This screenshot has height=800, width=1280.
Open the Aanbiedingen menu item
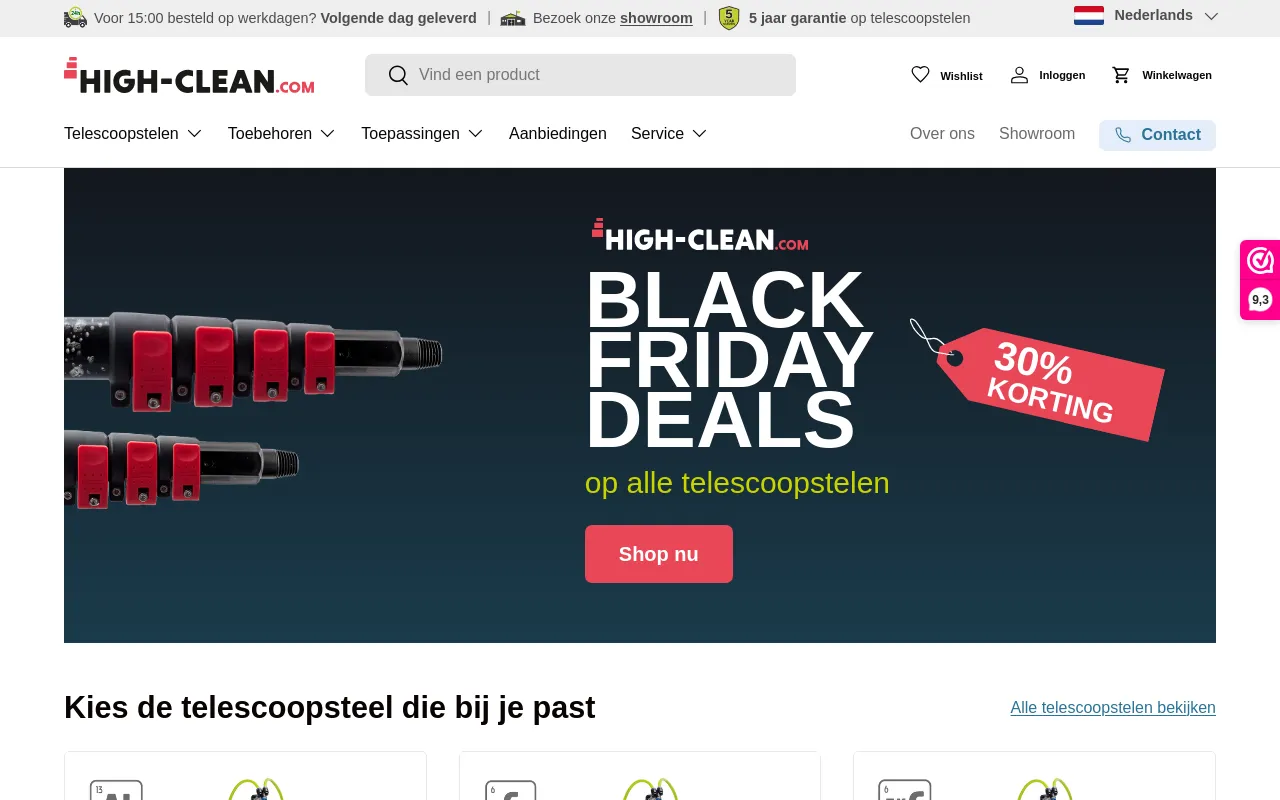click(558, 133)
